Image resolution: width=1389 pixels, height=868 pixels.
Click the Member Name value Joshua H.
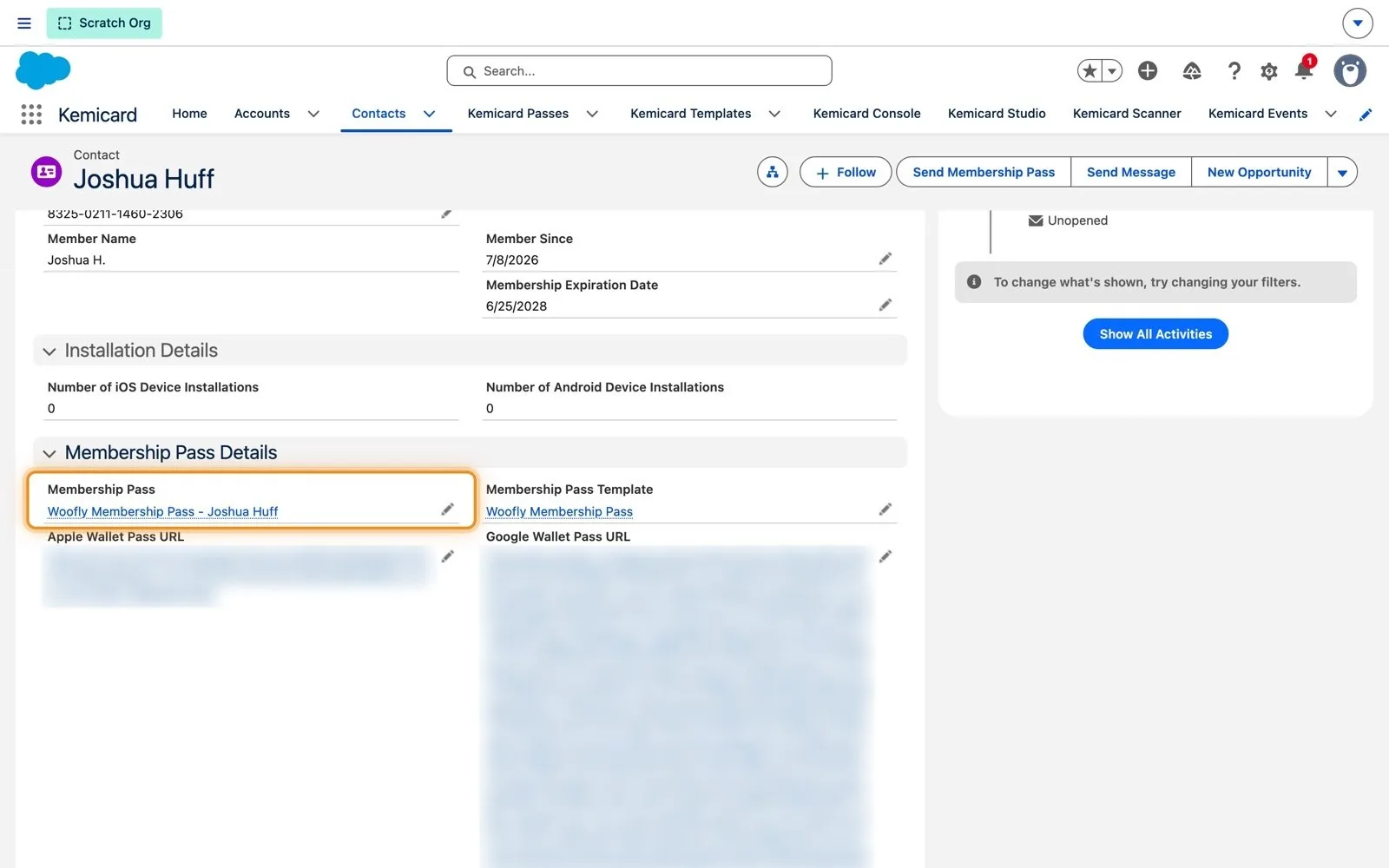pos(76,260)
